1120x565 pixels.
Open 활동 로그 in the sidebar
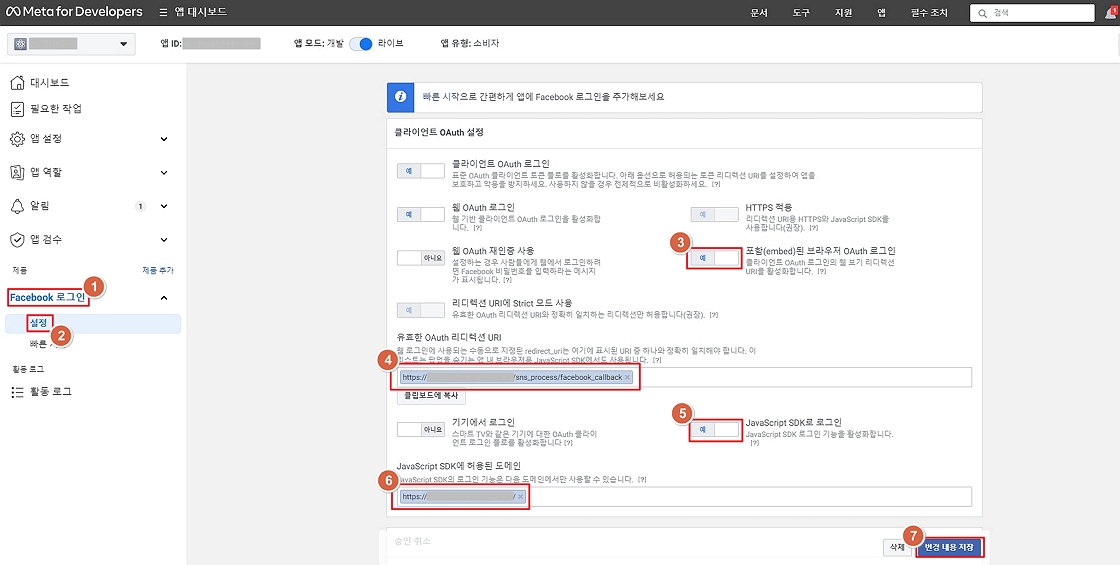tap(51, 391)
